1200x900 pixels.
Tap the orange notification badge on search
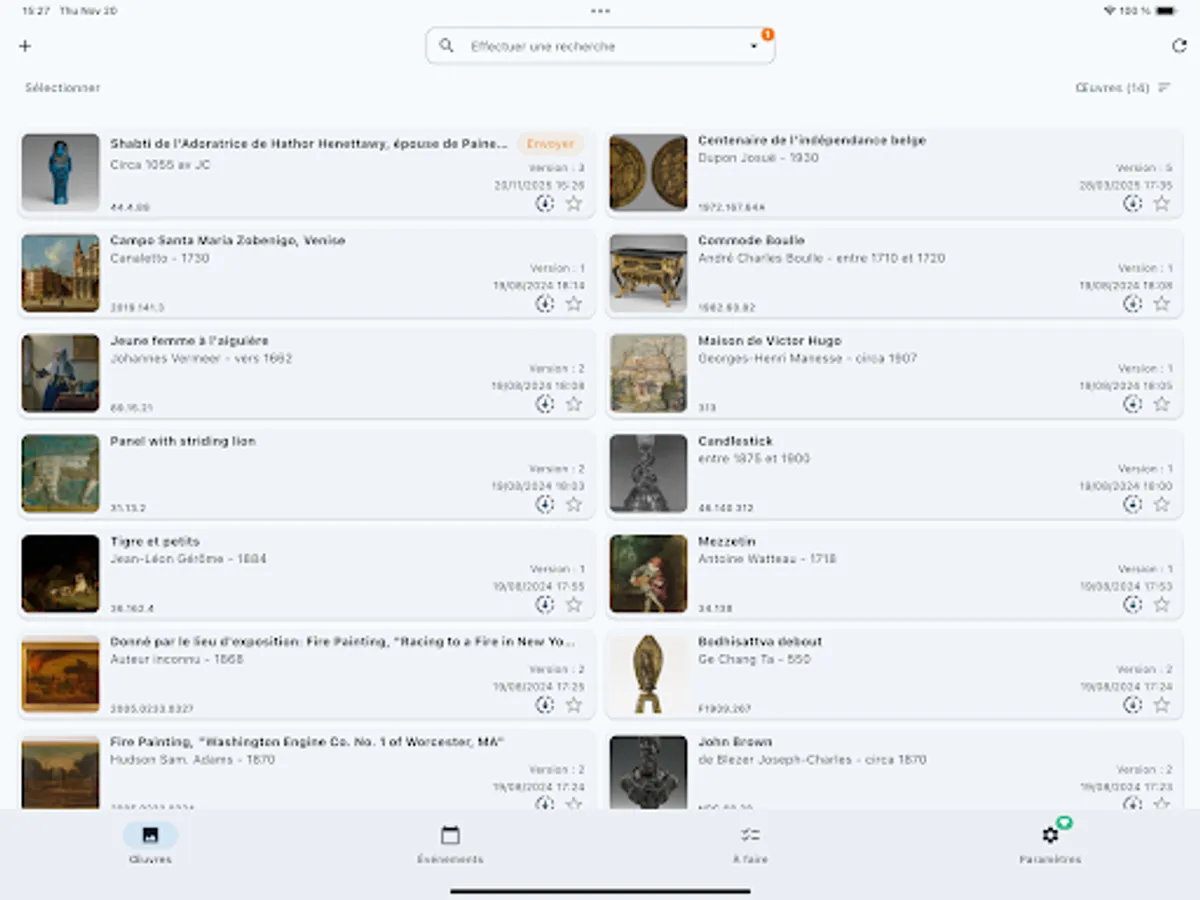(767, 35)
